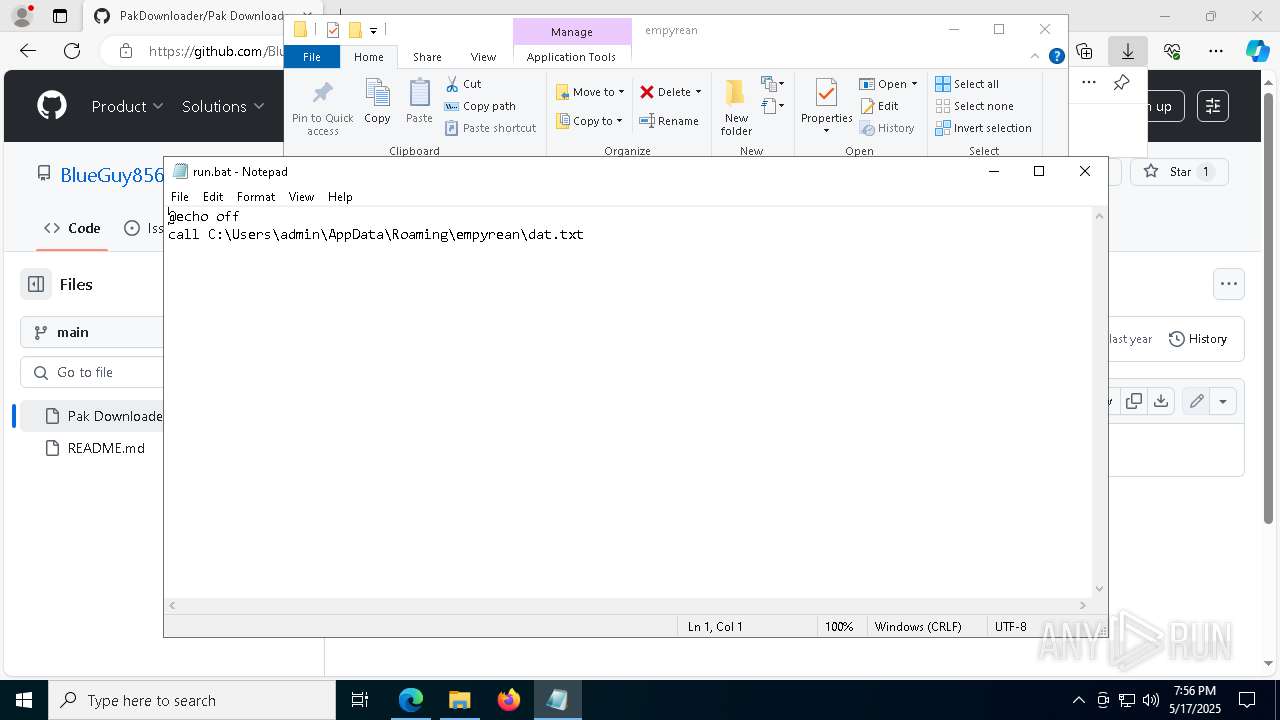This screenshot has height=720, width=1280.
Task: Open GitHub more options ellipsis button
Action: click(x=1228, y=284)
